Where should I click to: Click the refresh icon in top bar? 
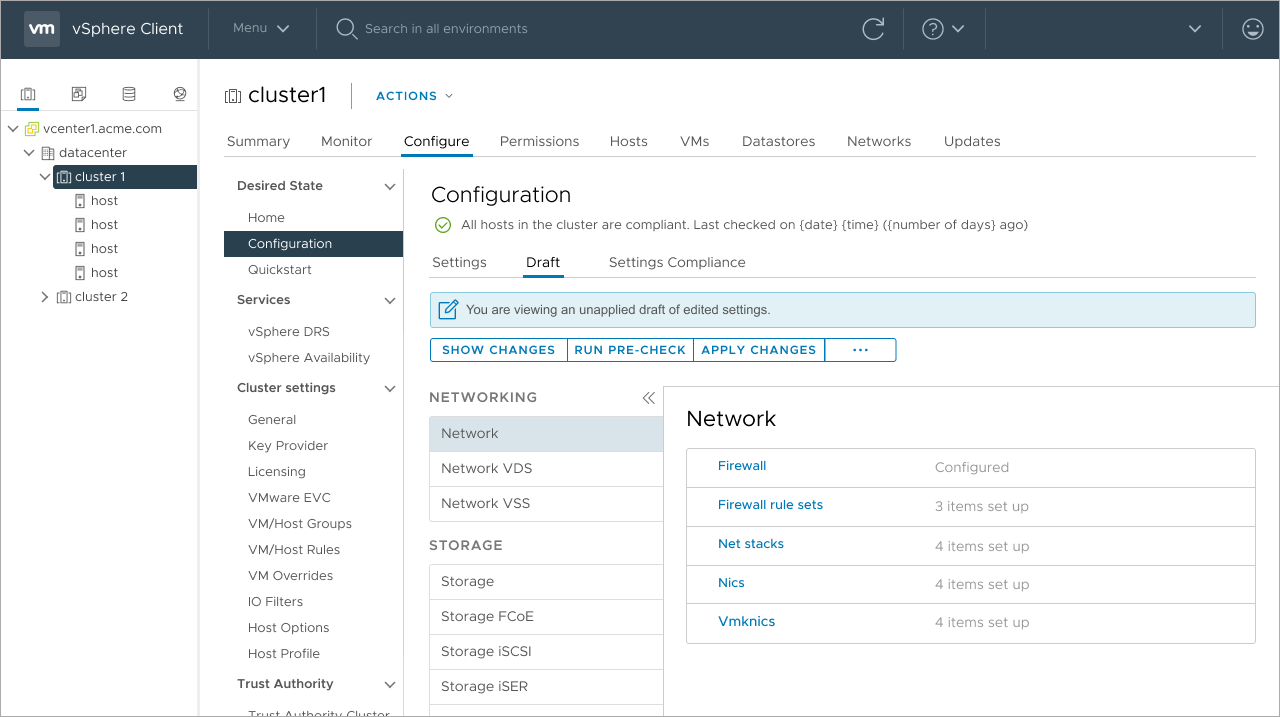873,29
